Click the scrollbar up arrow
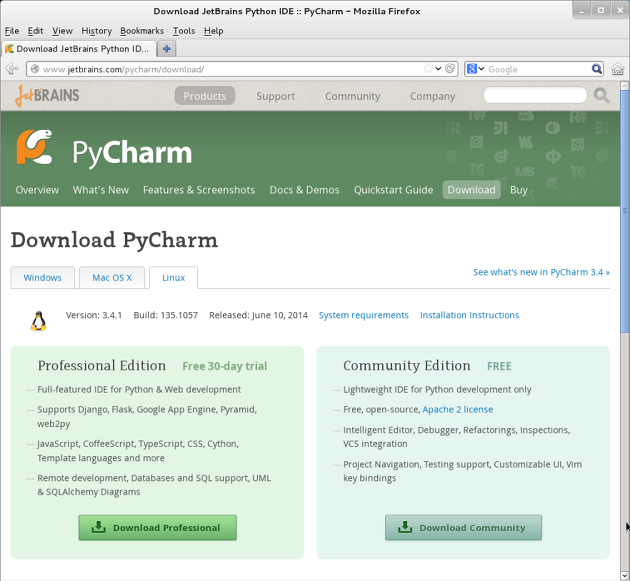 click(624, 86)
